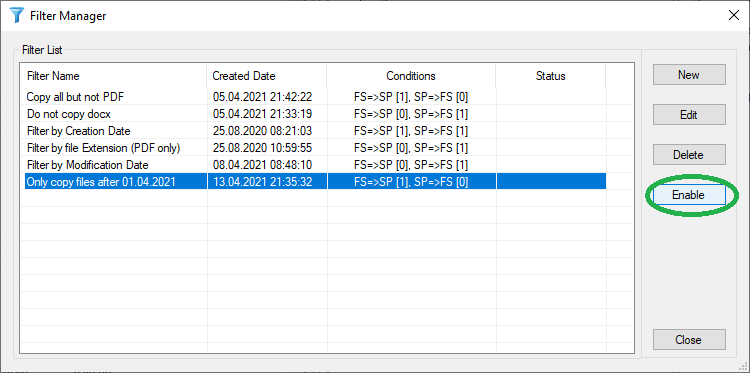The width and height of the screenshot is (750, 373).
Task: Click conditions cell of the highlighted filter row
Action: pyautogui.click(x=411, y=182)
